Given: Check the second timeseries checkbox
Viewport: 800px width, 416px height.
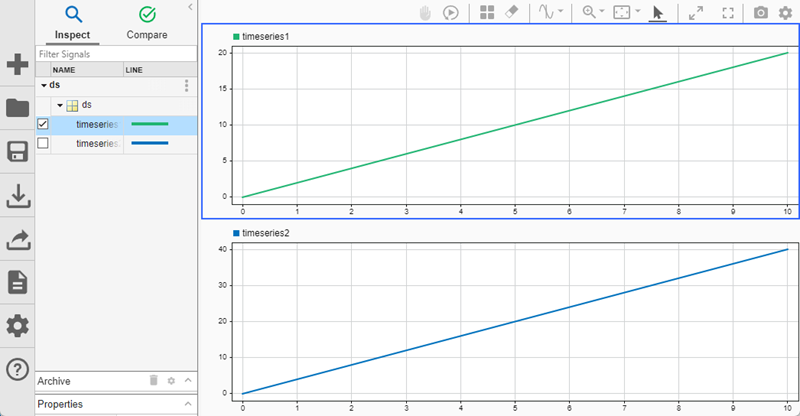Looking at the screenshot, I should click(x=43, y=143).
